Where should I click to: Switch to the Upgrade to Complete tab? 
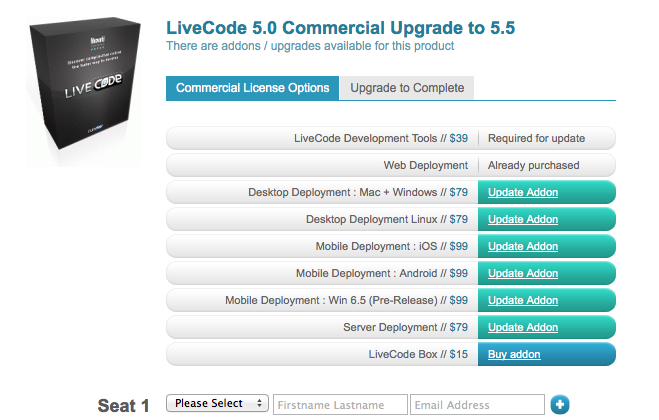(x=407, y=88)
